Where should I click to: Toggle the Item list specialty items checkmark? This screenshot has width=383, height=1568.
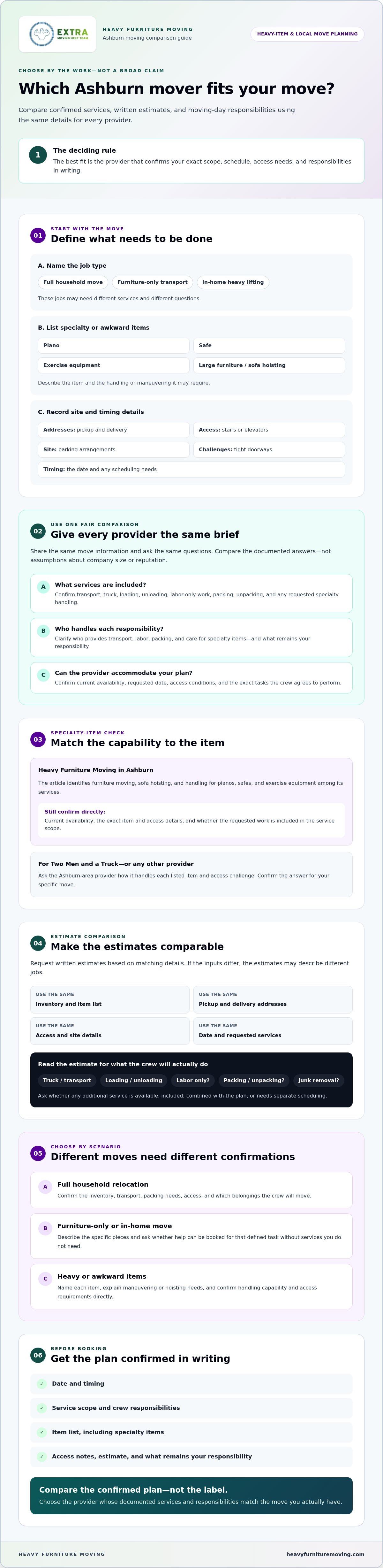[42, 1432]
